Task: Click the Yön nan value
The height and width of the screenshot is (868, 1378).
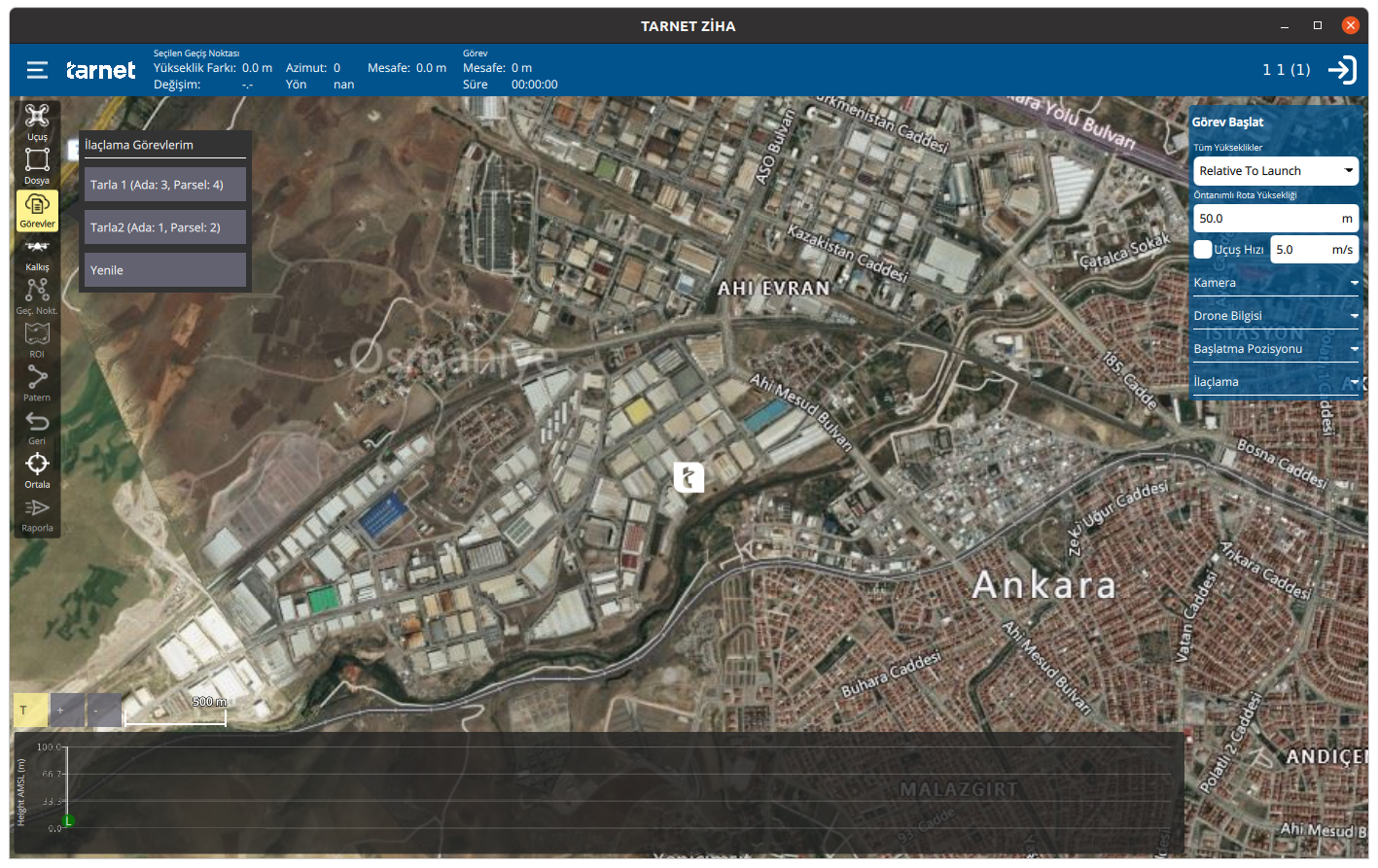Action: 343,85
